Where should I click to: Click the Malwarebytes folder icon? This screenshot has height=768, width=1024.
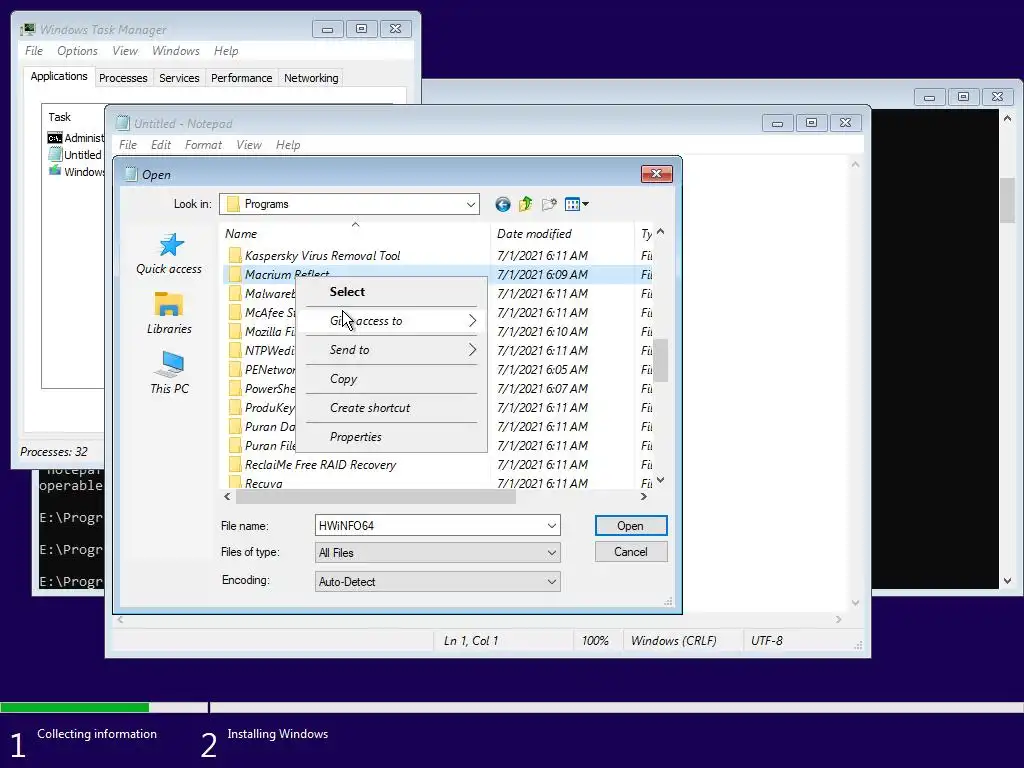point(235,293)
